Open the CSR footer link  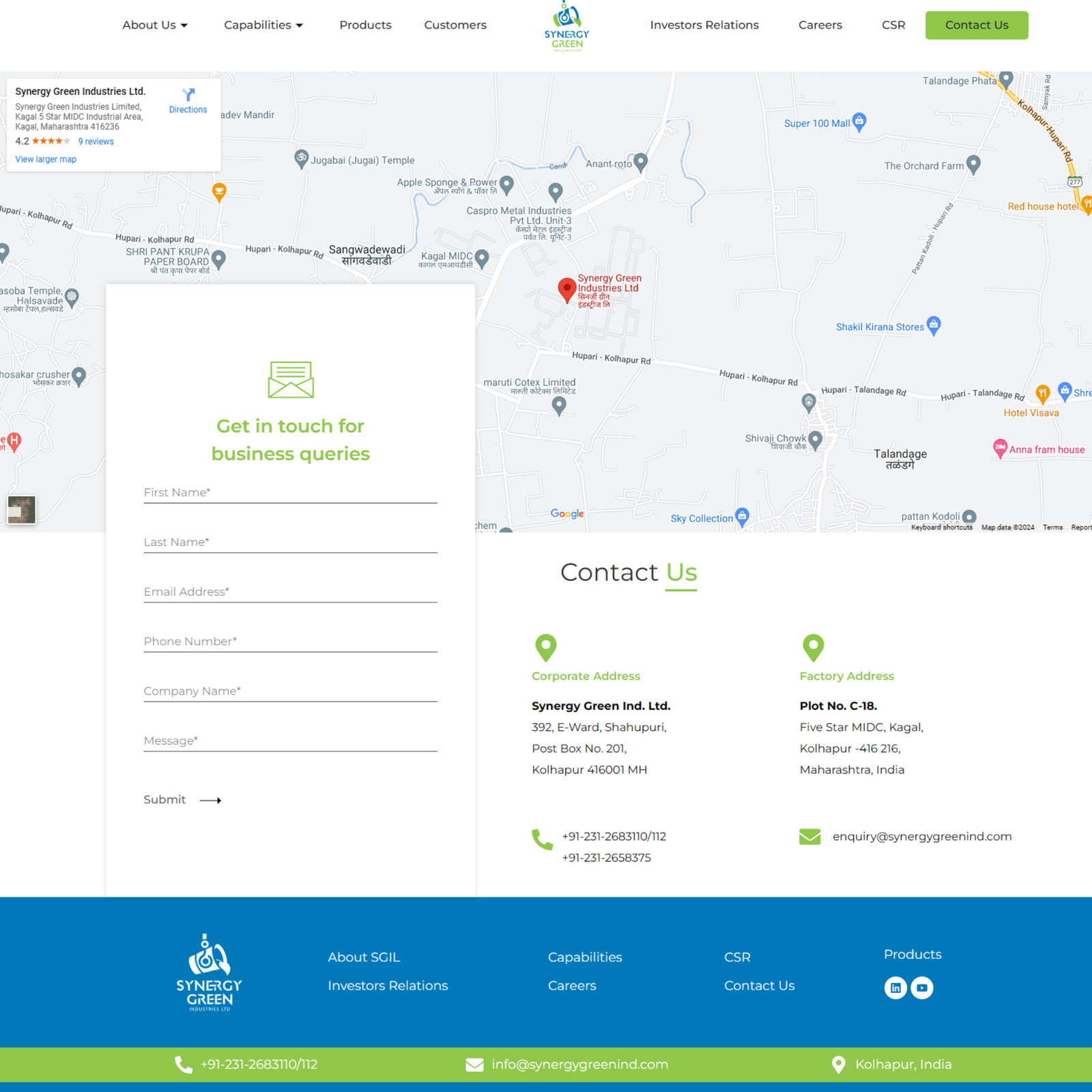737,958
